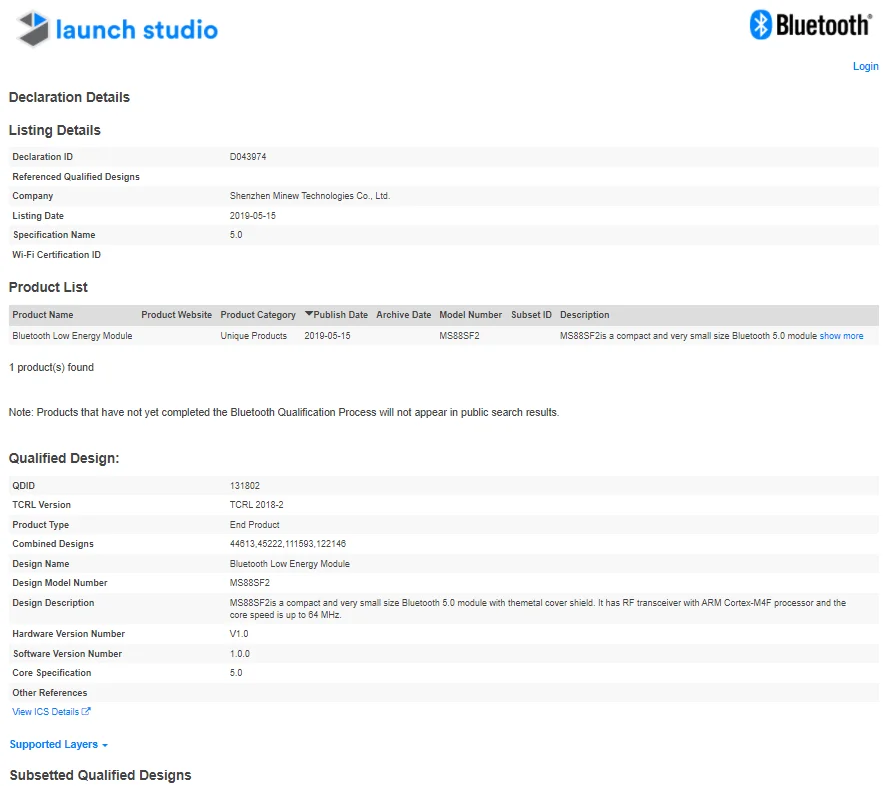
Task: Select company name Shenzhen Minew Technologies
Action: point(310,196)
